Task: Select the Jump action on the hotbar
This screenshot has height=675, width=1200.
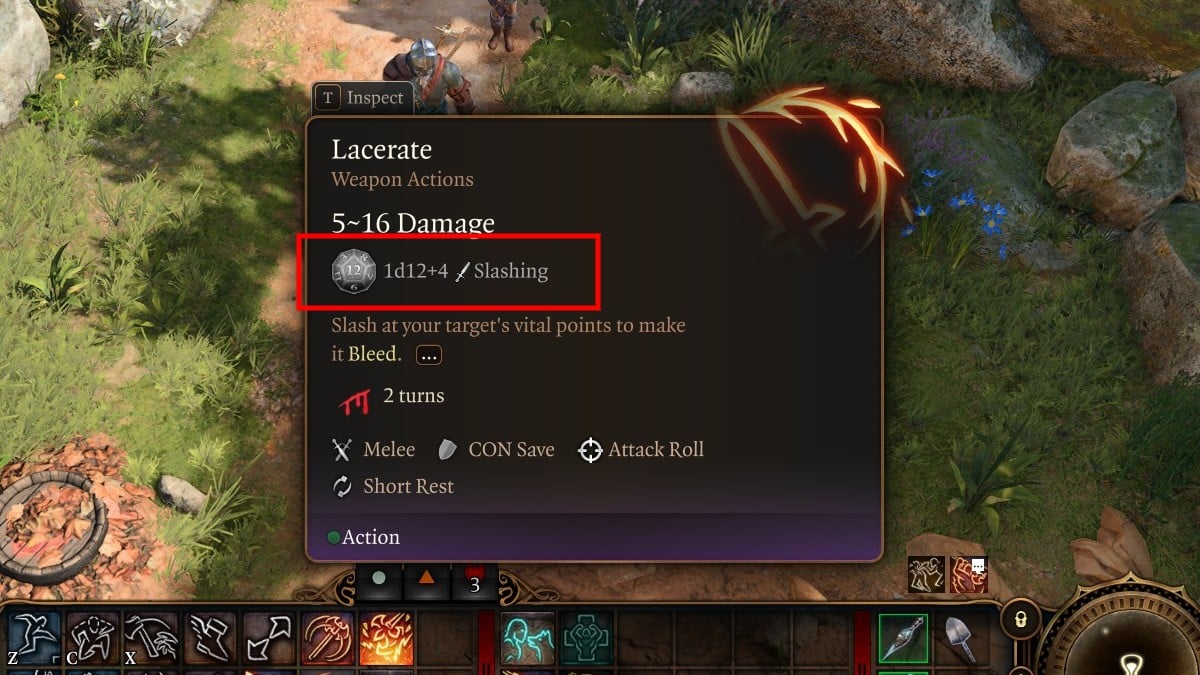Action: (35, 637)
